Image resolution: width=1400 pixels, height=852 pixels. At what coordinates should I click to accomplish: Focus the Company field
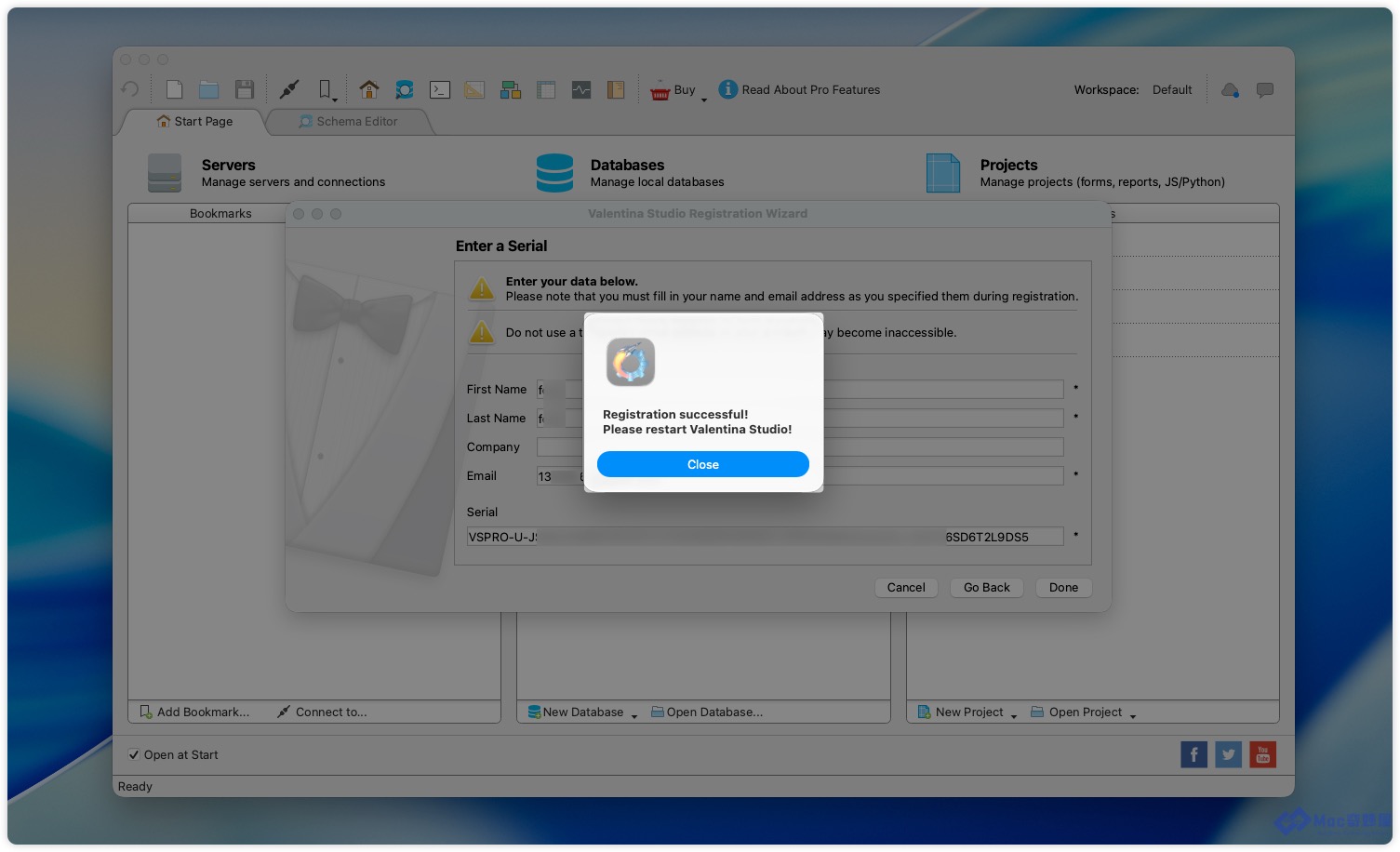pyautogui.click(x=800, y=447)
